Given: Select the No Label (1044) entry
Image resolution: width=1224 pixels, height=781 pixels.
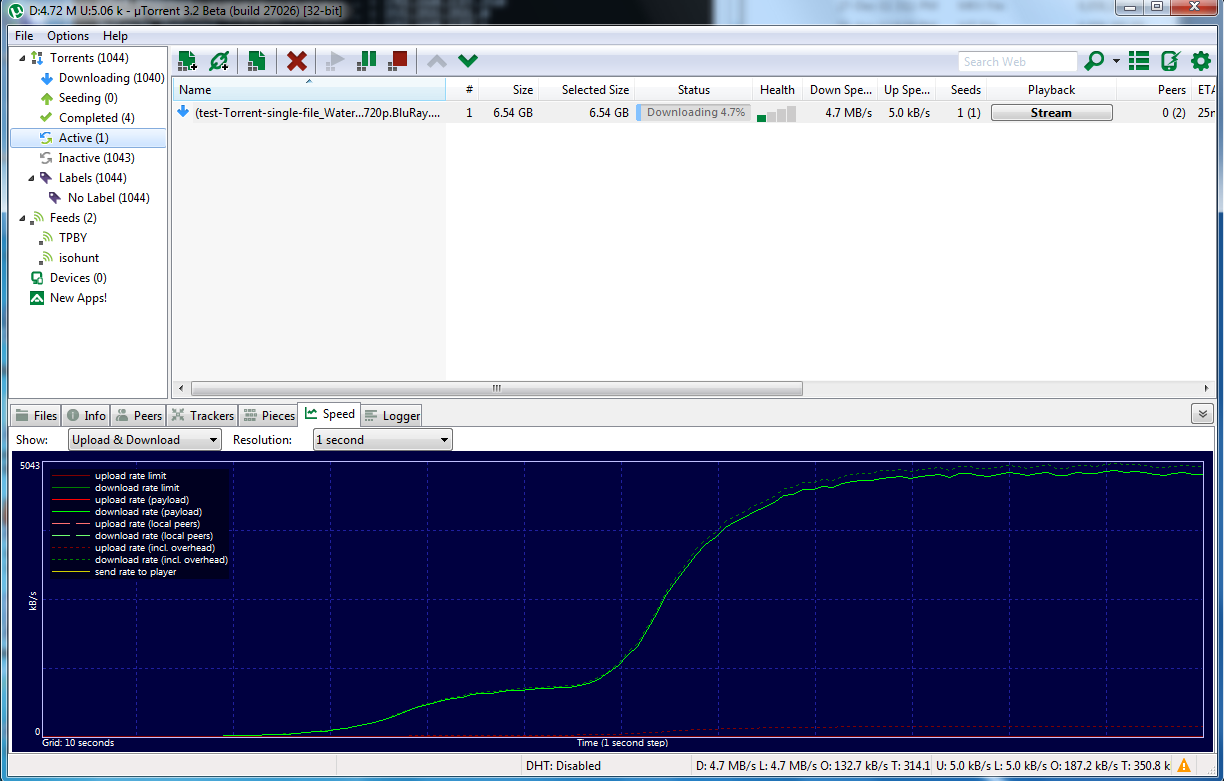Looking at the screenshot, I should (99, 198).
